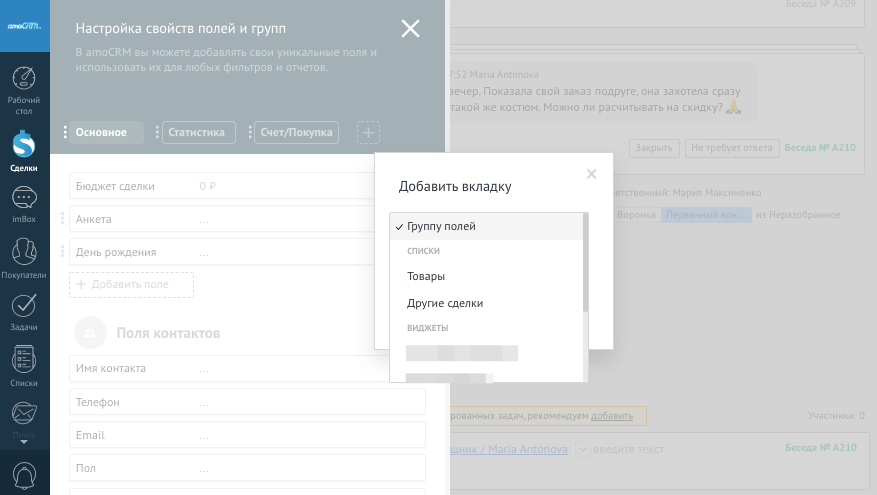Go to Сделки in the sidebar
The image size is (877, 495).
(x=24, y=146)
